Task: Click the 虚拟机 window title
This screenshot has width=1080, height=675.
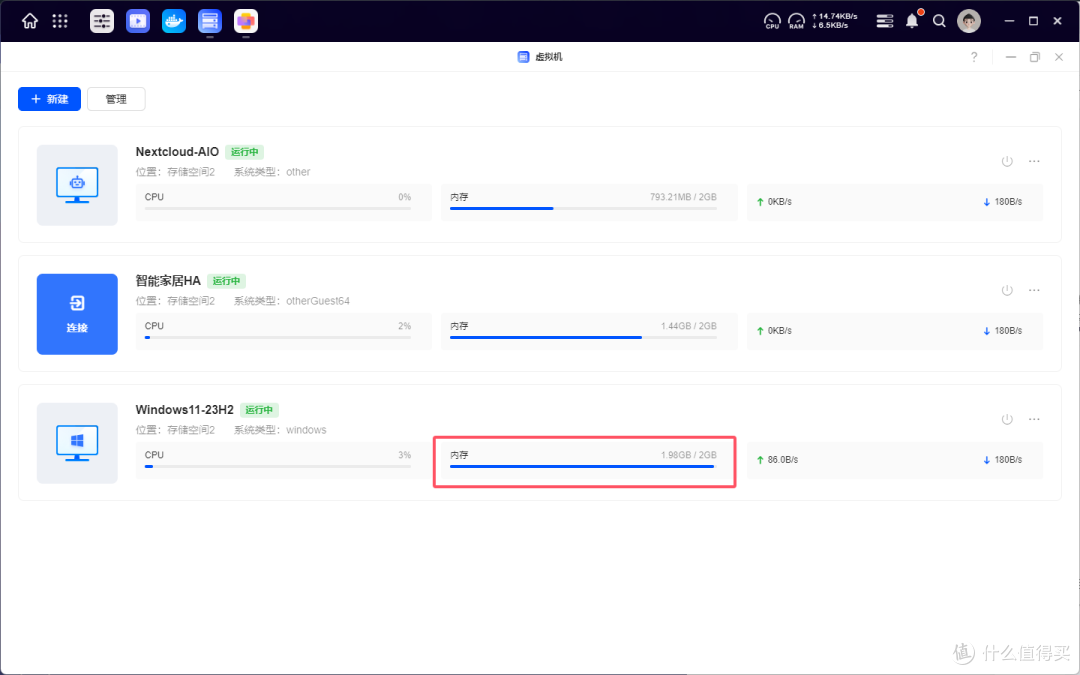Action: coord(549,57)
